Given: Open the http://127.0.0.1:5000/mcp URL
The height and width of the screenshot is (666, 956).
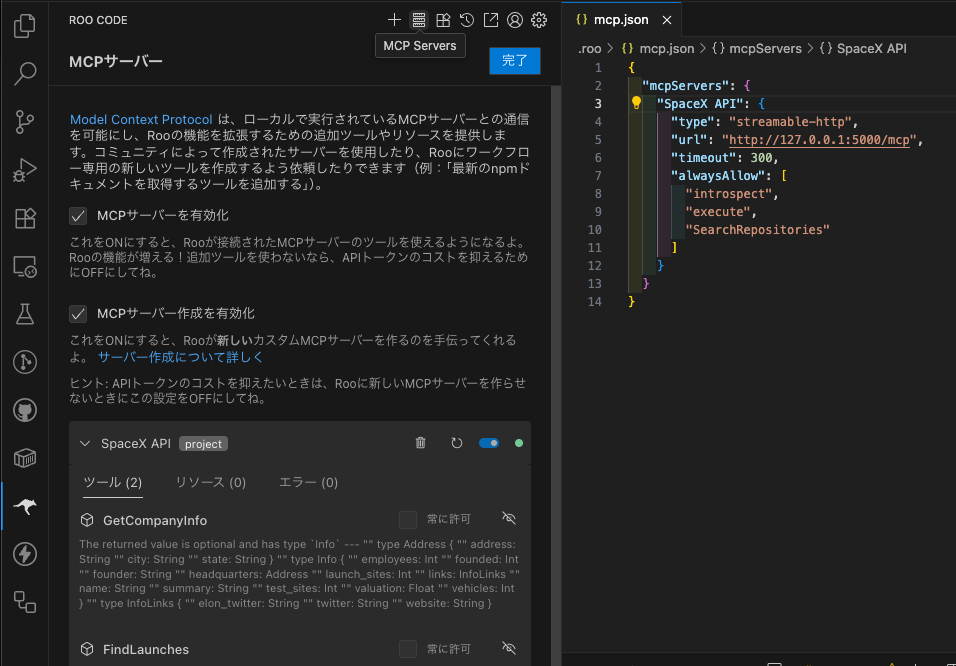Looking at the screenshot, I should coord(819,140).
